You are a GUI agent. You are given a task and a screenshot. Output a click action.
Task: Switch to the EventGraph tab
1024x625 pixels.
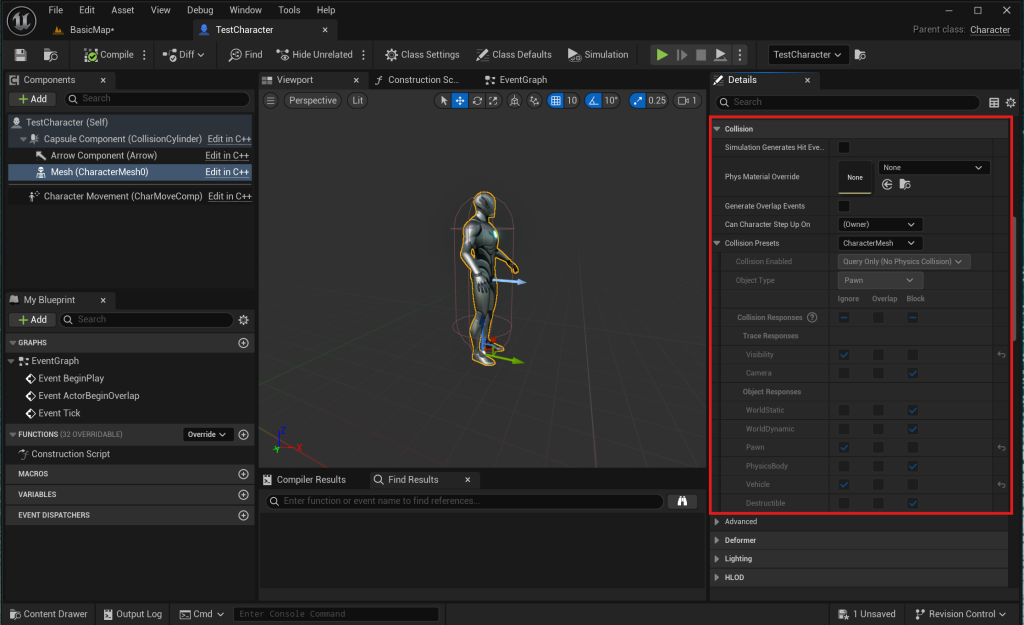[516, 80]
